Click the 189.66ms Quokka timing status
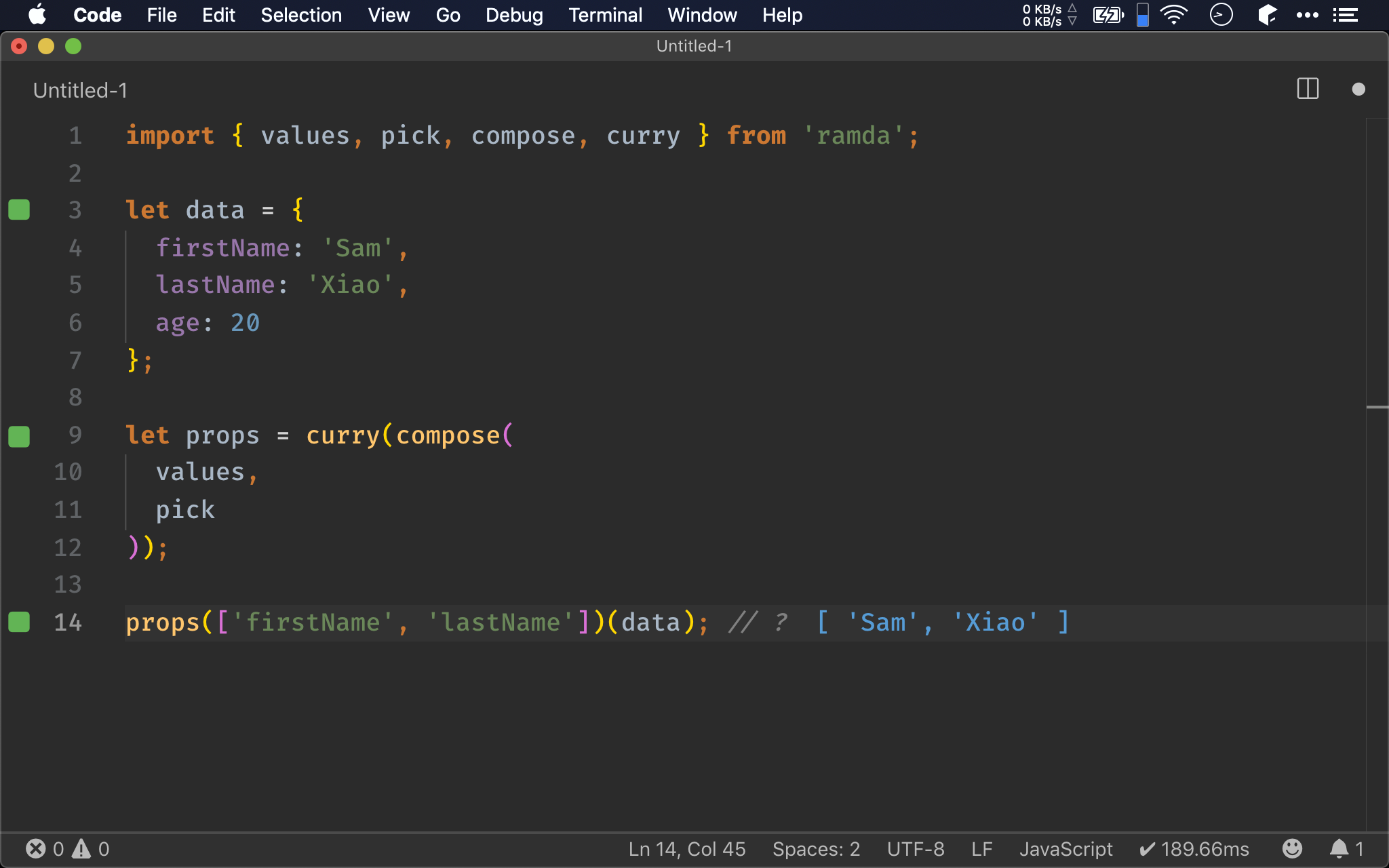Viewport: 1389px width, 868px height. (1194, 849)
